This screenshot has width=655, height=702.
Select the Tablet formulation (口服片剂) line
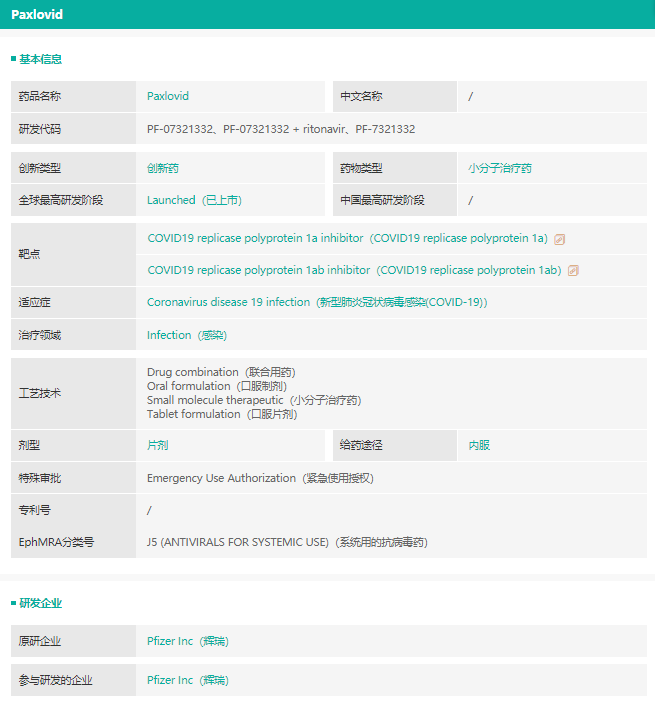(x=222, y=414)
